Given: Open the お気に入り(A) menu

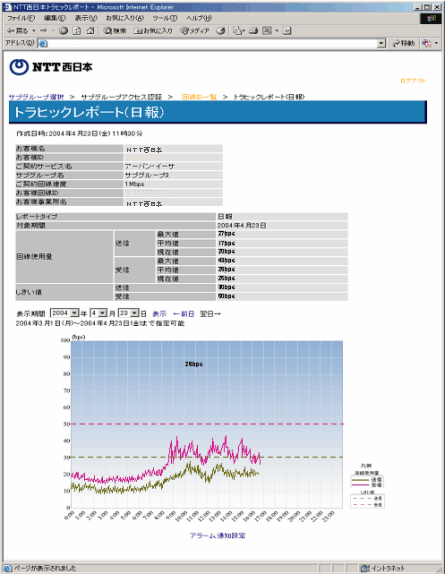Looking at the screenshot, I should click(x=125, y=18).
